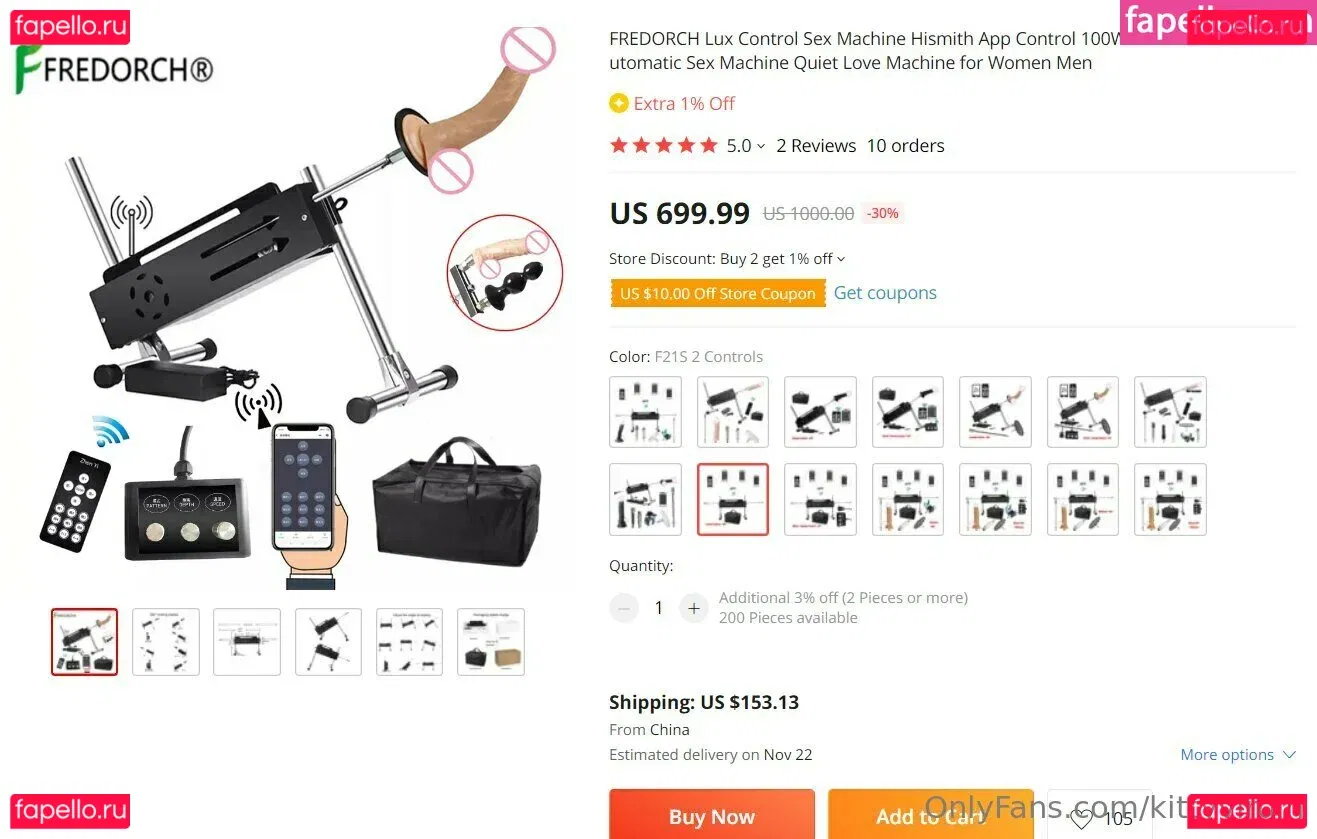The height and width of the screenshot is (839, 1317).
Task: Open the Get coupons link
Action: 885,293
